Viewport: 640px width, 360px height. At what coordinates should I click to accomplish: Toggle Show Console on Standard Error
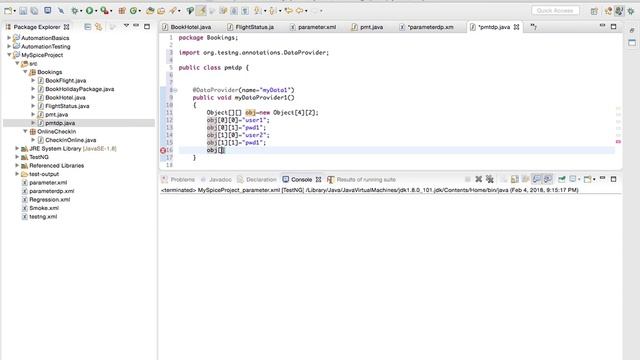548,179
